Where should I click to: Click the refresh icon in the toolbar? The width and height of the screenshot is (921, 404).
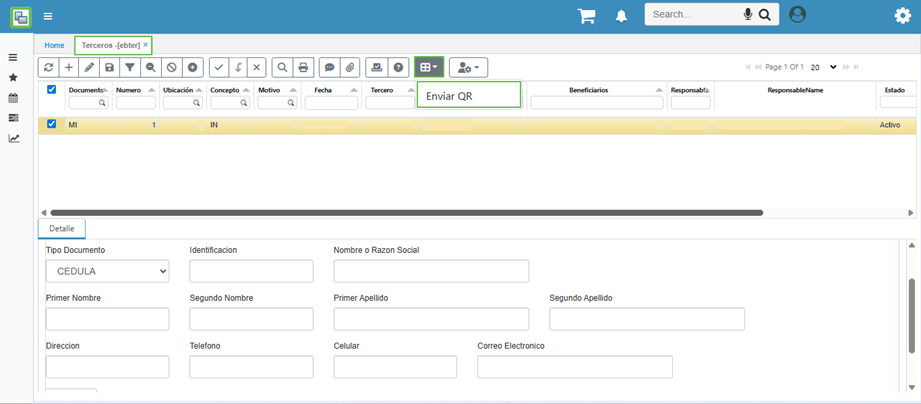(49, 67)
